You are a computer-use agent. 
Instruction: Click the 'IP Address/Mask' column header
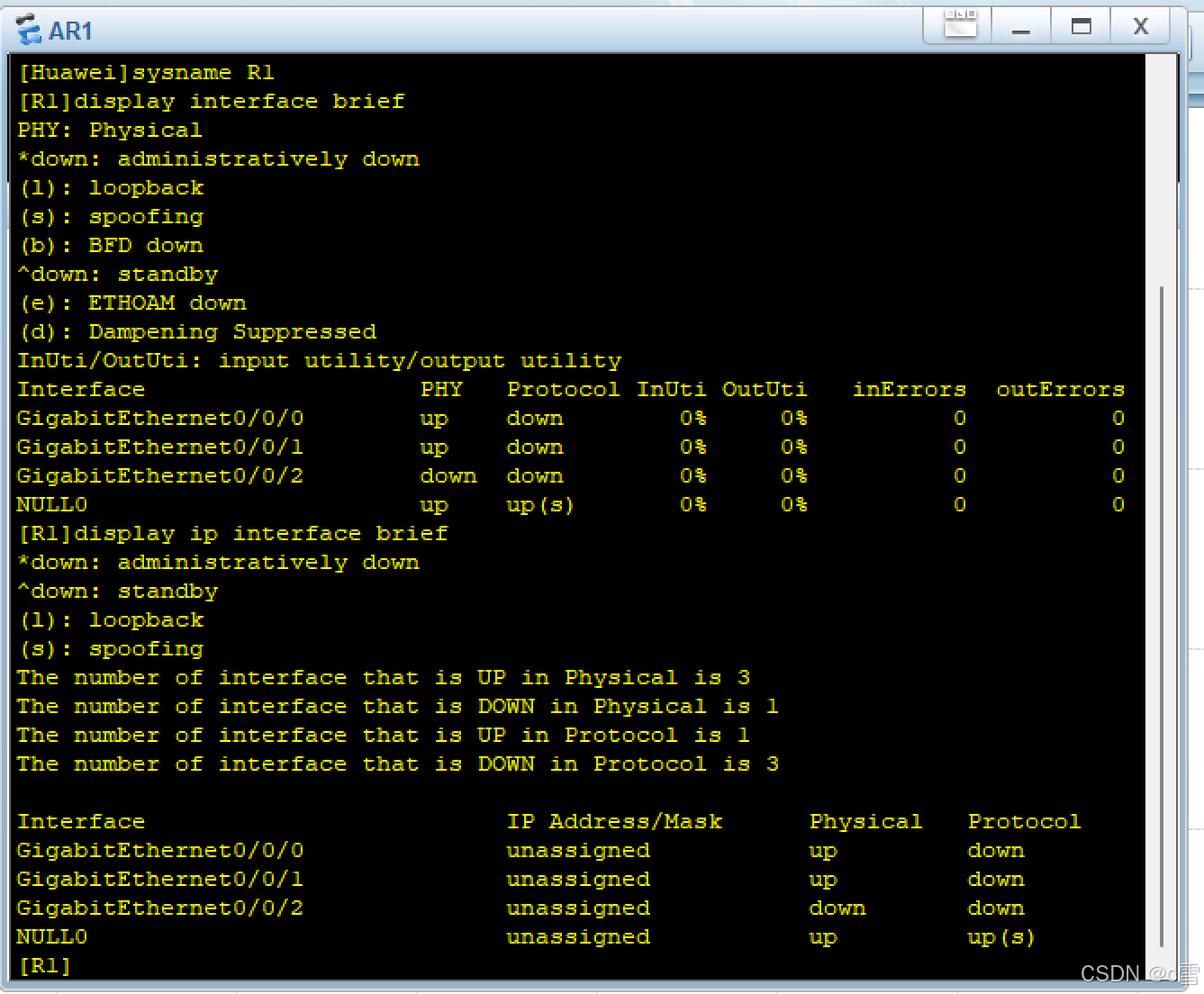pos(614,822)
